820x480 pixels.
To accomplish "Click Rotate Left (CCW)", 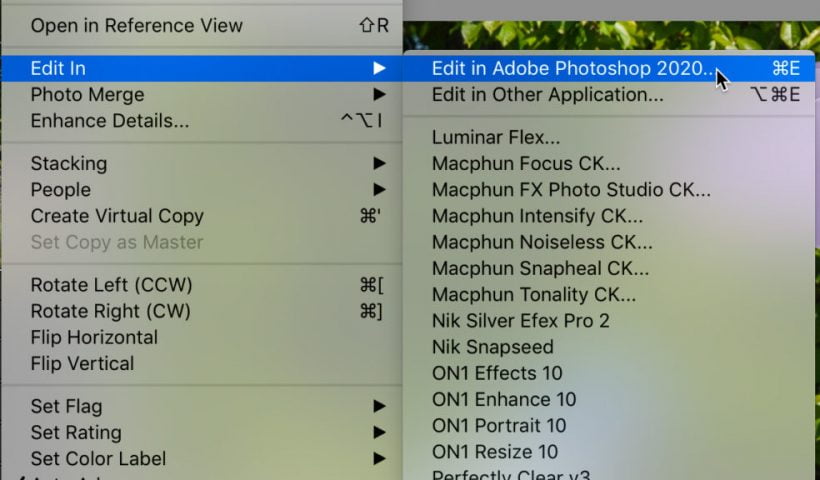I will pyautogui.click(x=201, y=285).
